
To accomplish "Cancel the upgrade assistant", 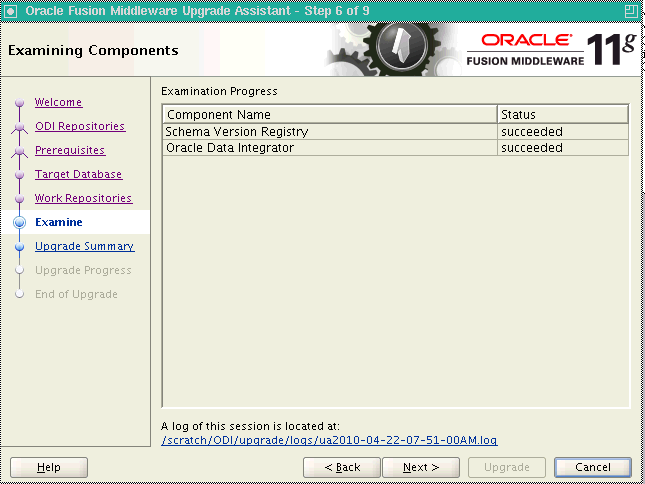I will pyautogui.click(x=593, y=467).
